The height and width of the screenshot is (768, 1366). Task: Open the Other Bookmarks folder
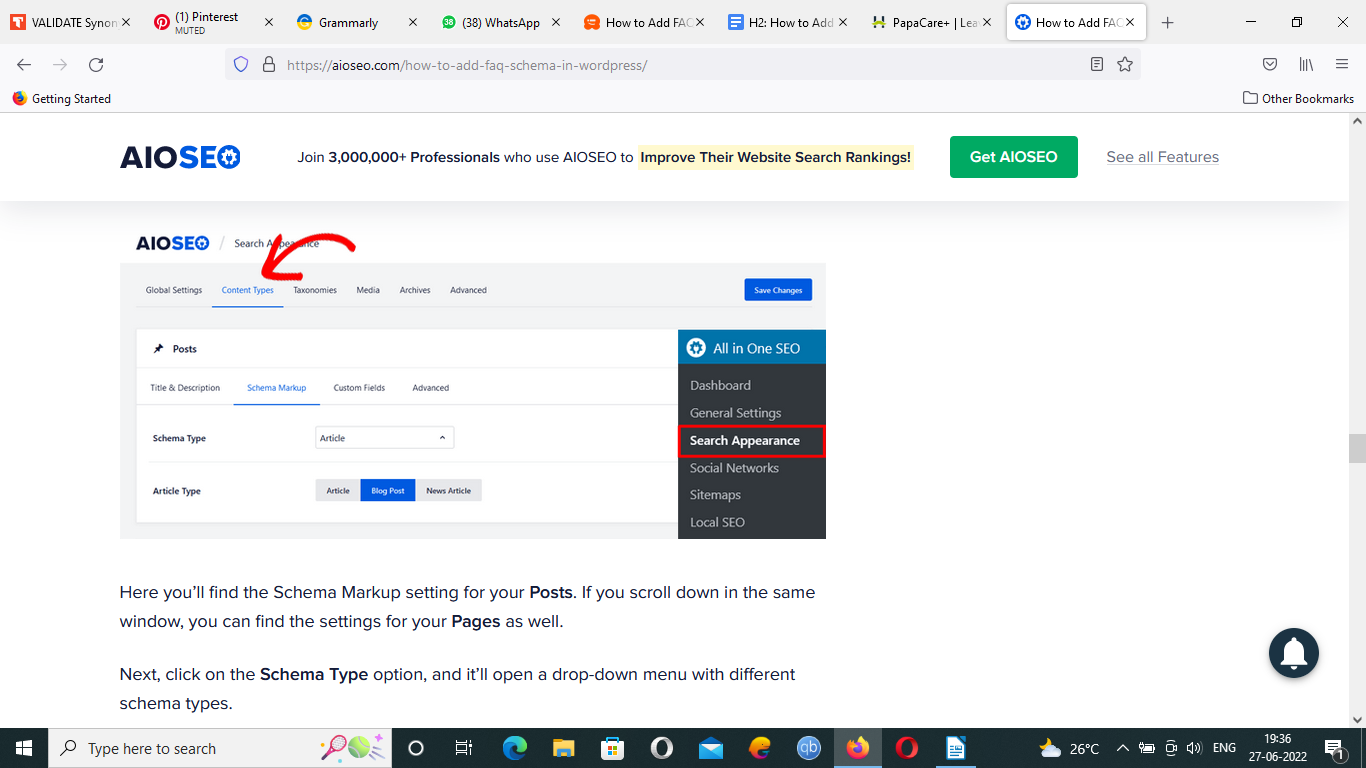click(1298, 98)
